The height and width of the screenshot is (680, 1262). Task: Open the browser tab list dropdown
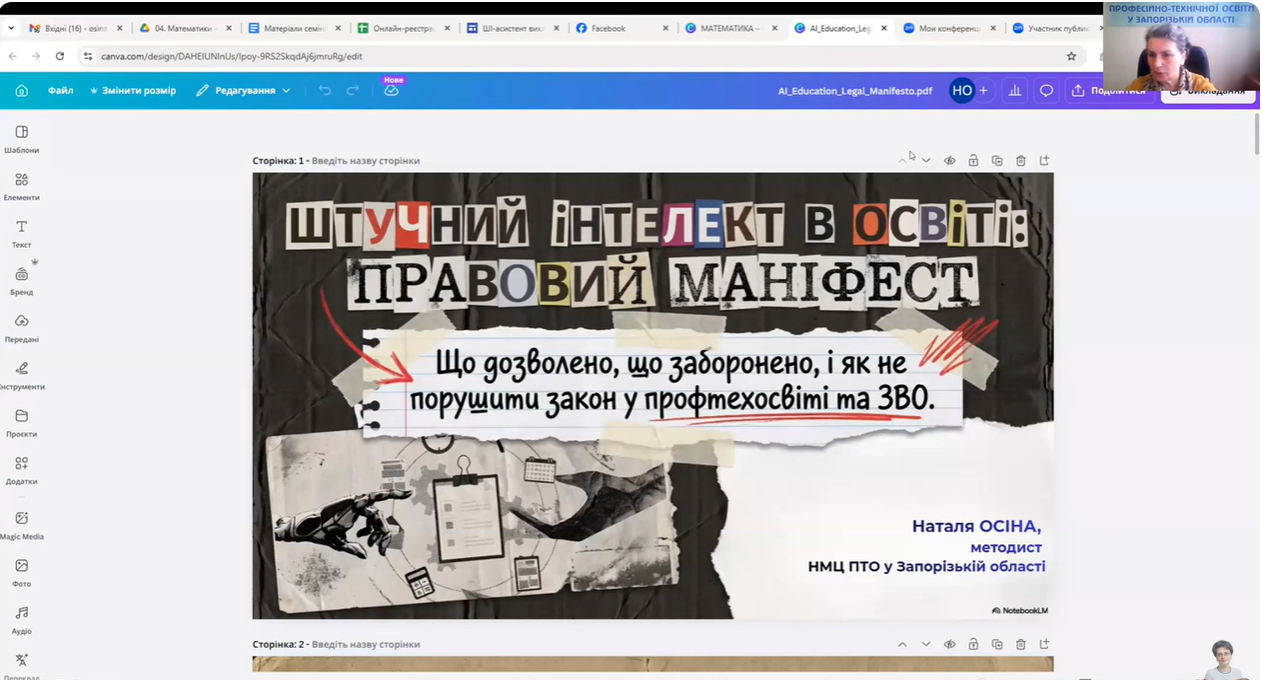[x=11, y=28]
